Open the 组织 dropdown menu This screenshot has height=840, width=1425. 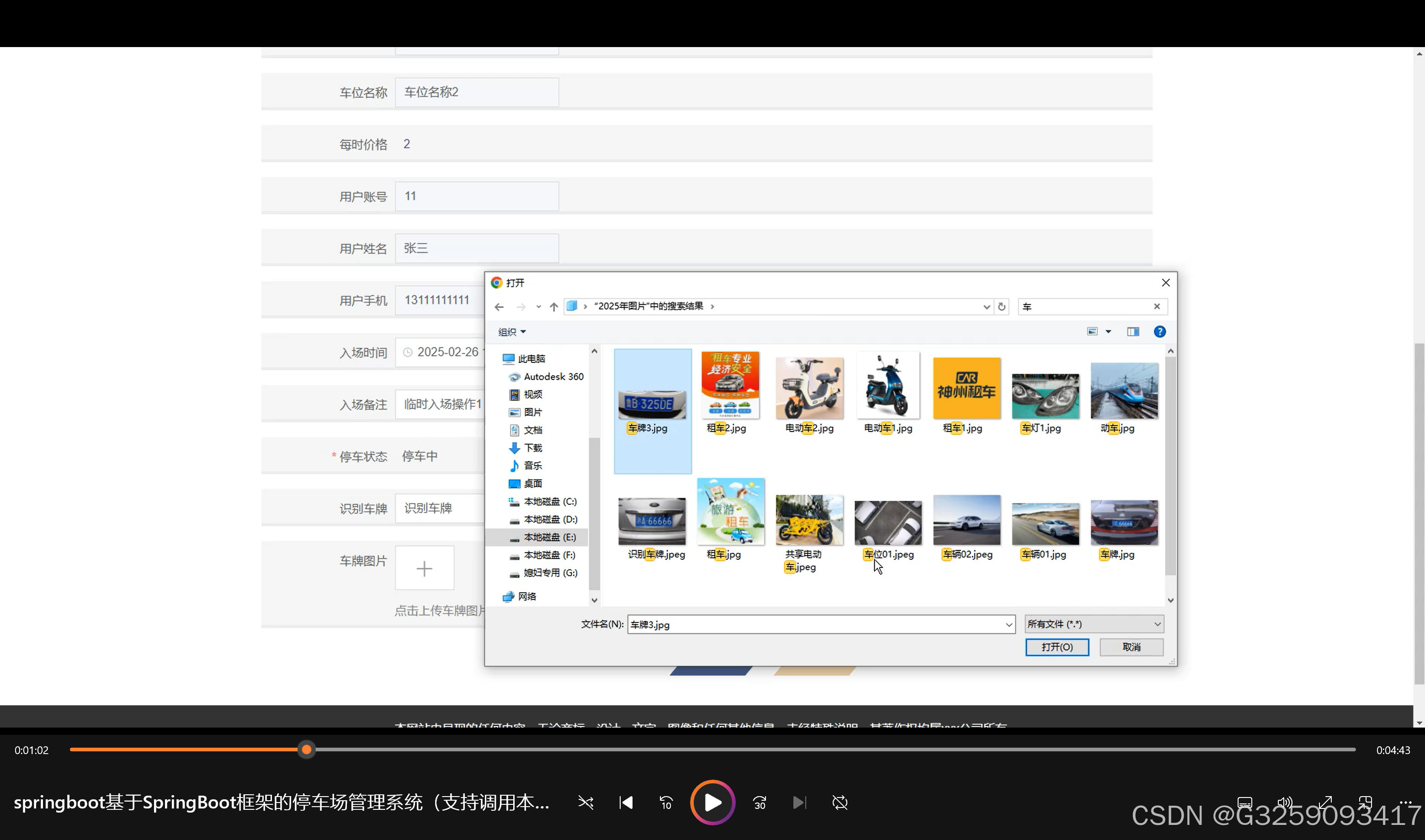pyautogui.click(x=511, y=332)
